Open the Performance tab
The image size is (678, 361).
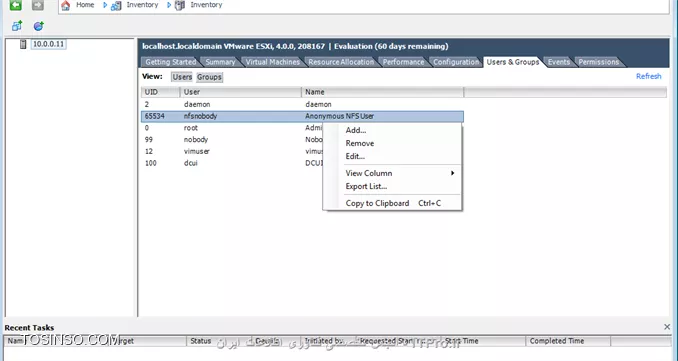coord(403,62)
